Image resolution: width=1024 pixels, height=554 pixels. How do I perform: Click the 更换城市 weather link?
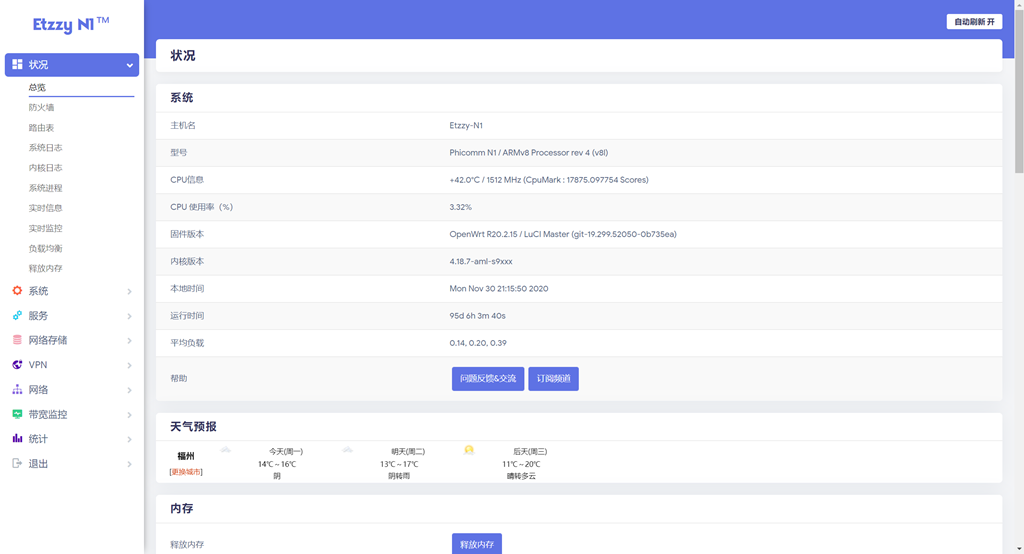(x=186, y=472)
